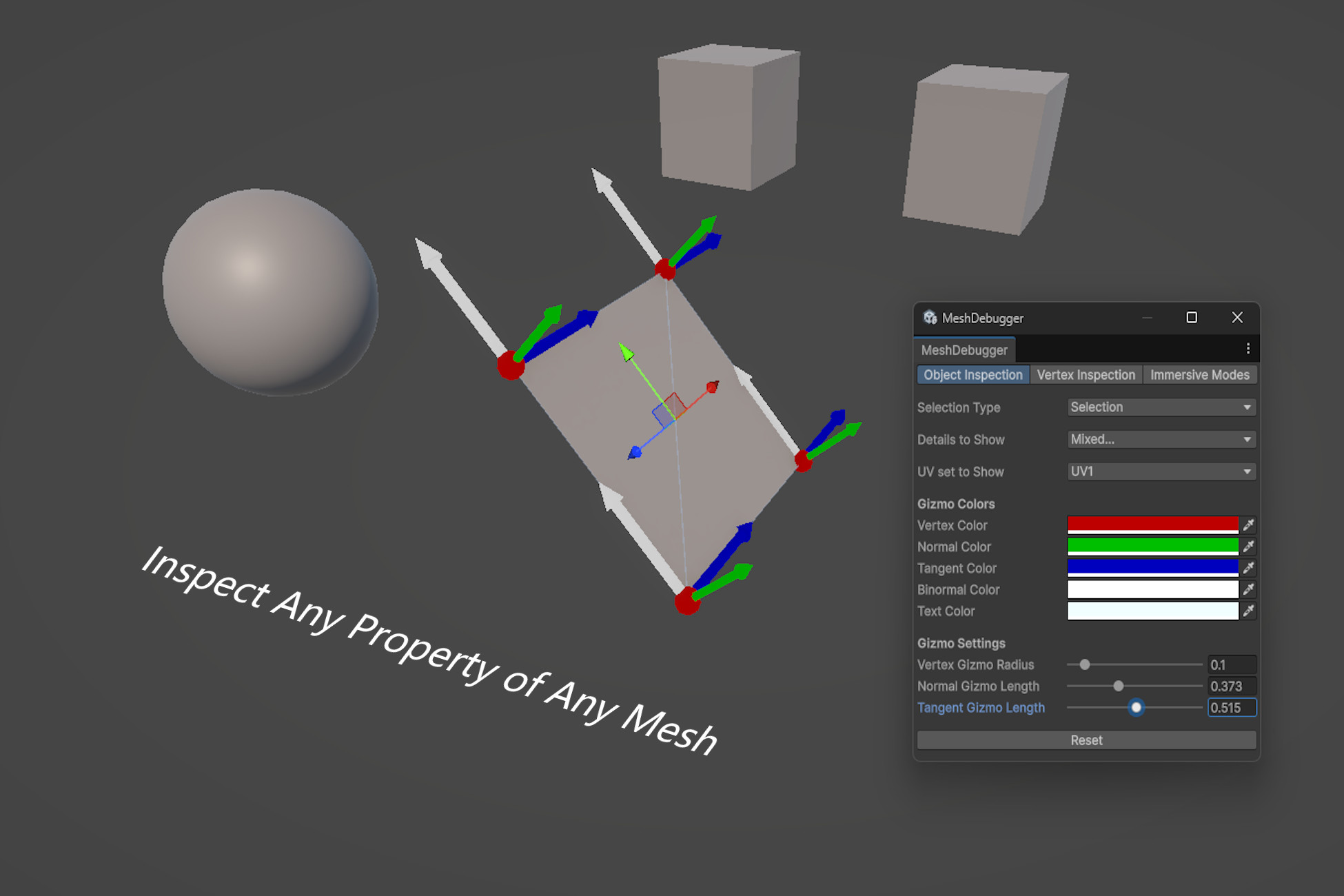Switch to the Vertex Inspection tab
Screen dimensions: 1344x896
[x=1086, y=374]
